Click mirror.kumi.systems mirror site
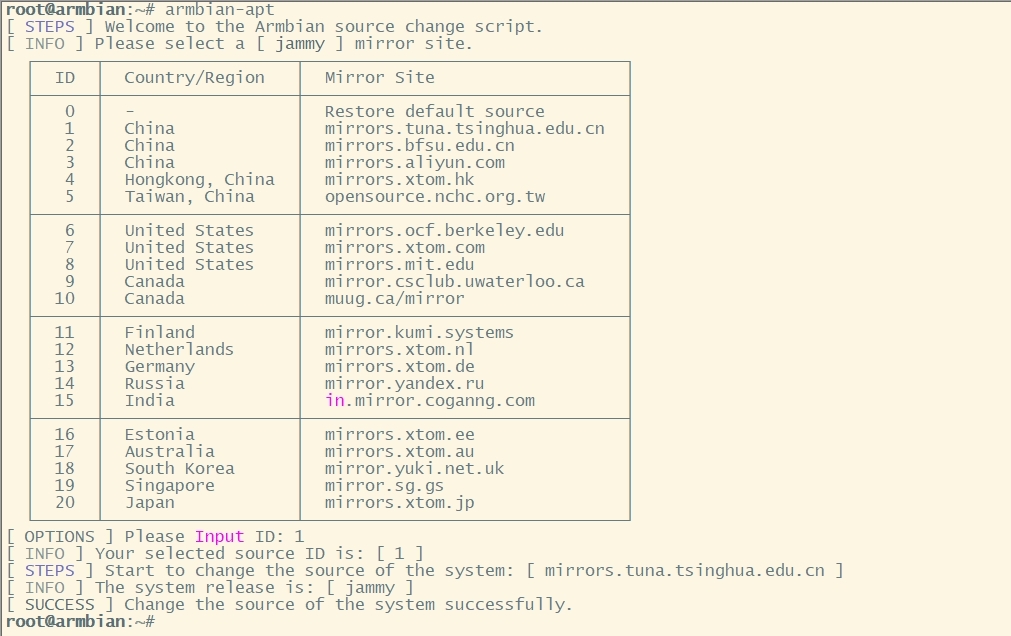Viewport: 1011px width, 636px height. coord(419,333)
